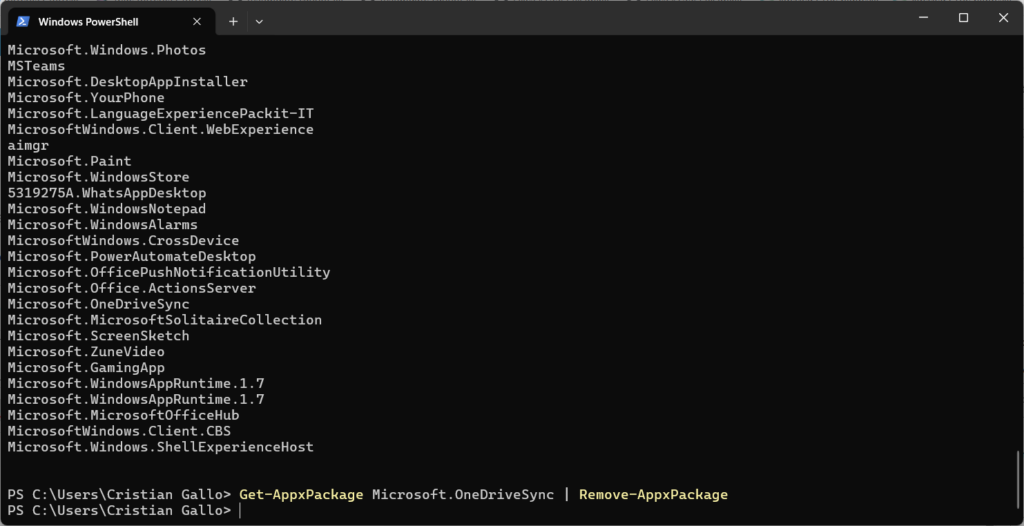The image size is (1024, 526).
Task: Open a new terminal tab
Action: (x=233, y=21)
